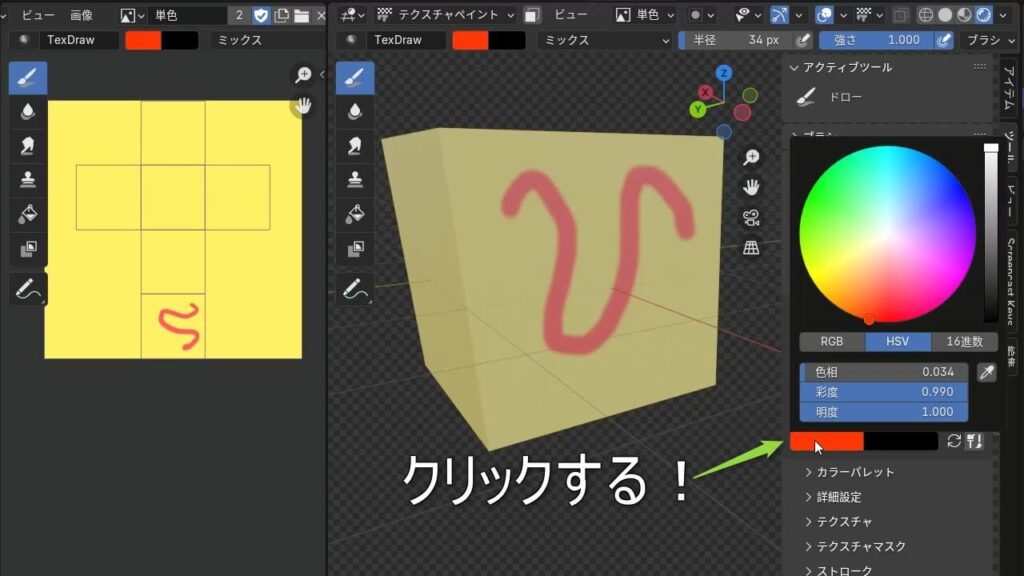
Task: Switch perspective/orthographic grid icon in viewport
Action: point(751,248)
